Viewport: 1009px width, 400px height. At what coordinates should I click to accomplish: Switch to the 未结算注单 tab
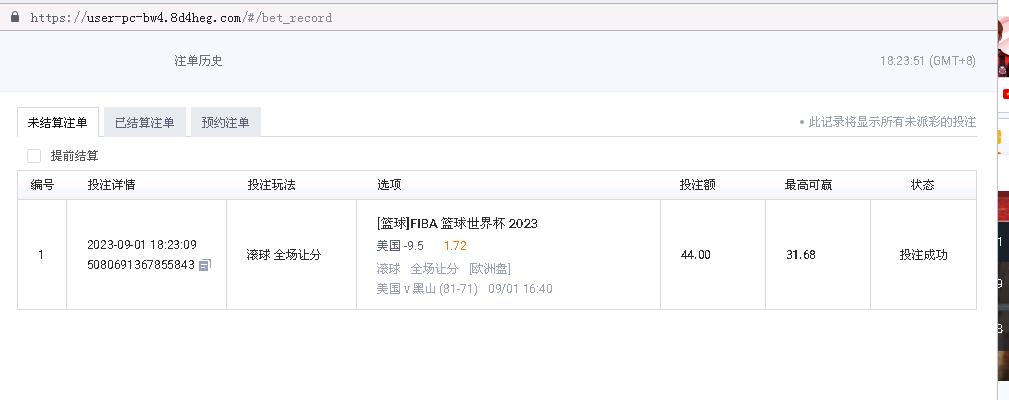58,123
